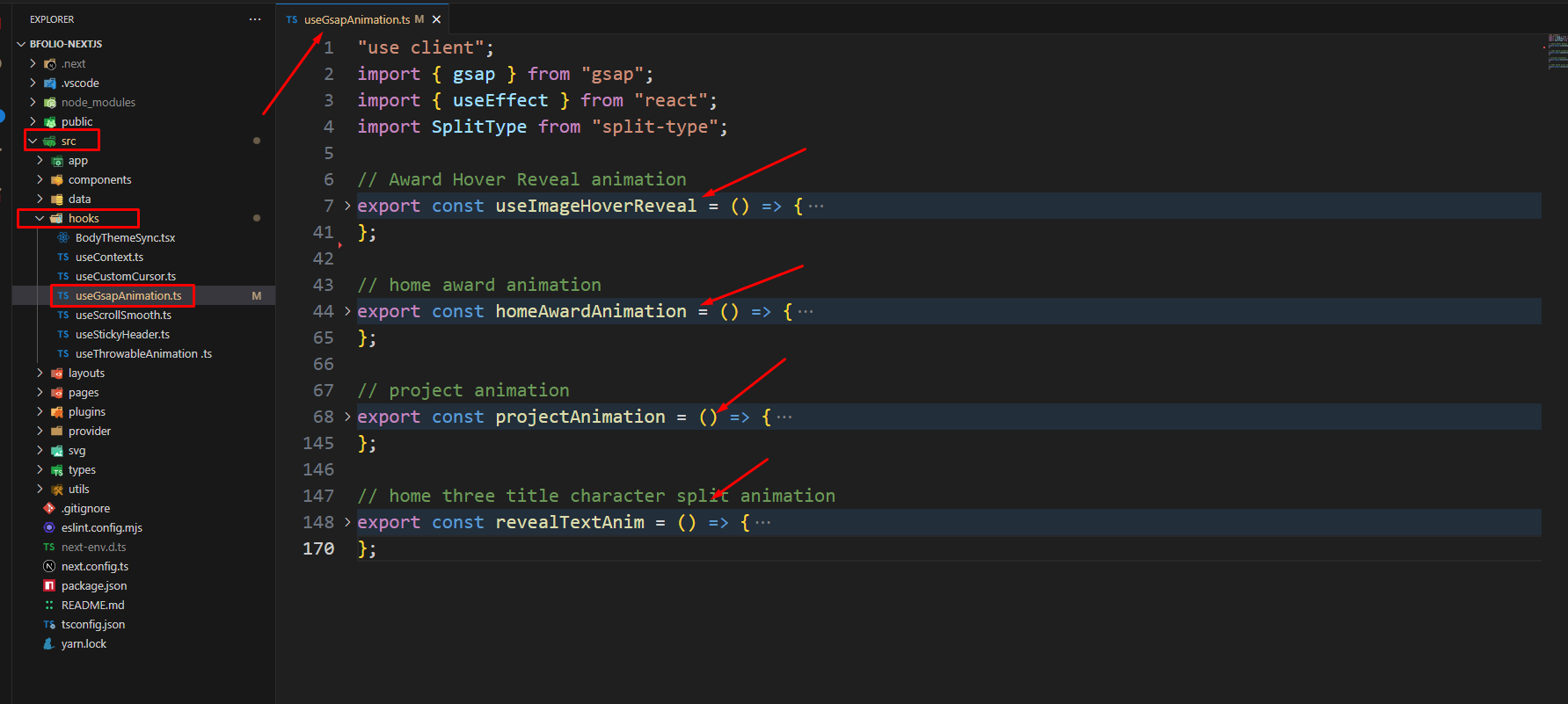1568x704 pixels.
Task: Click the npm icon beside package.json
Action: (x=49, y=585)
